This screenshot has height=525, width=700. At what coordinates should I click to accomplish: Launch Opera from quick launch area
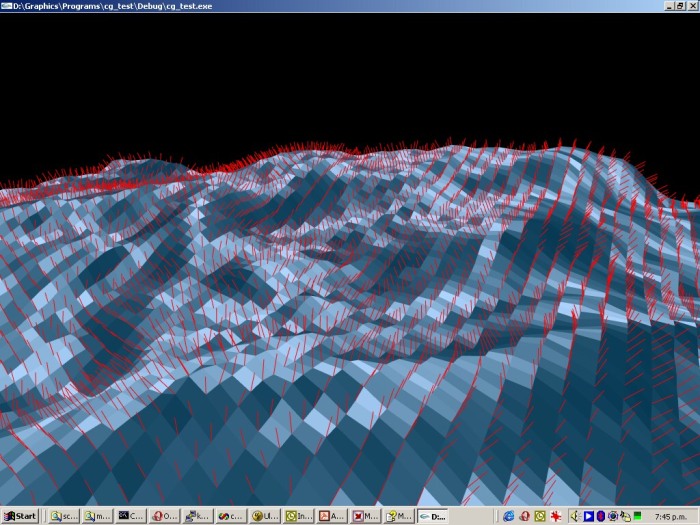(x=524, y=516)
